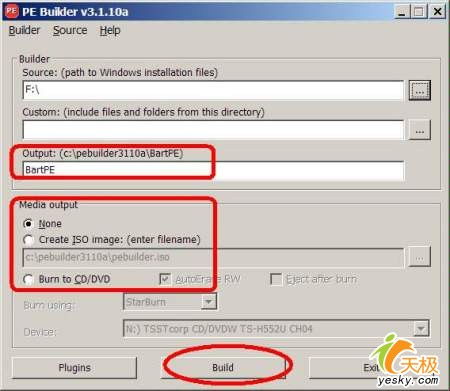The image size is (450, 391).
Task: Click the PE Builder title bar icon
Action: [12, 11]
